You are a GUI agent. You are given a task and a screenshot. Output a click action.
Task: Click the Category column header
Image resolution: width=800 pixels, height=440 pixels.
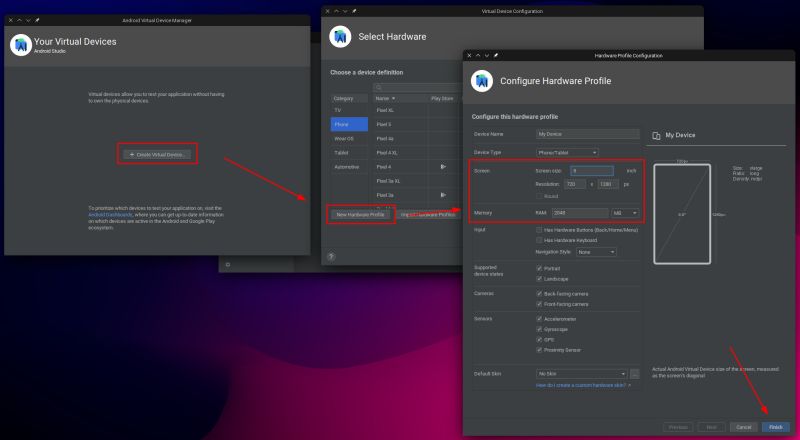coord(349,98)
